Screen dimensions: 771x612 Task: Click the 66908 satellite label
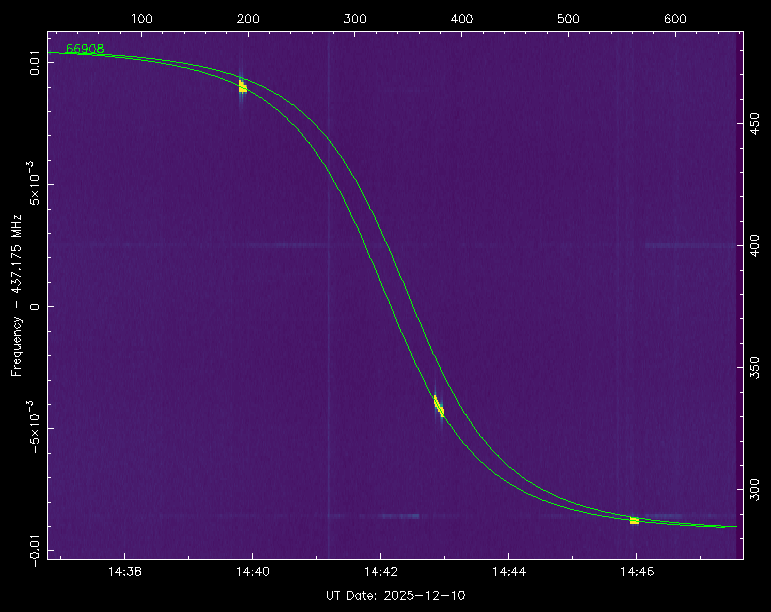[85, 49]
